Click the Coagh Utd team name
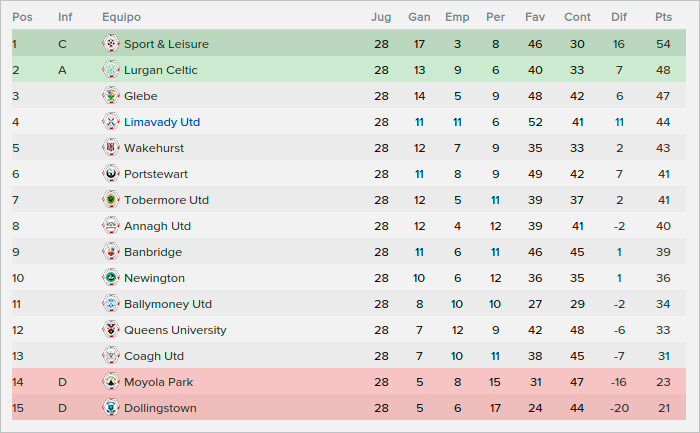700x433 pixels. click(154, 356)
